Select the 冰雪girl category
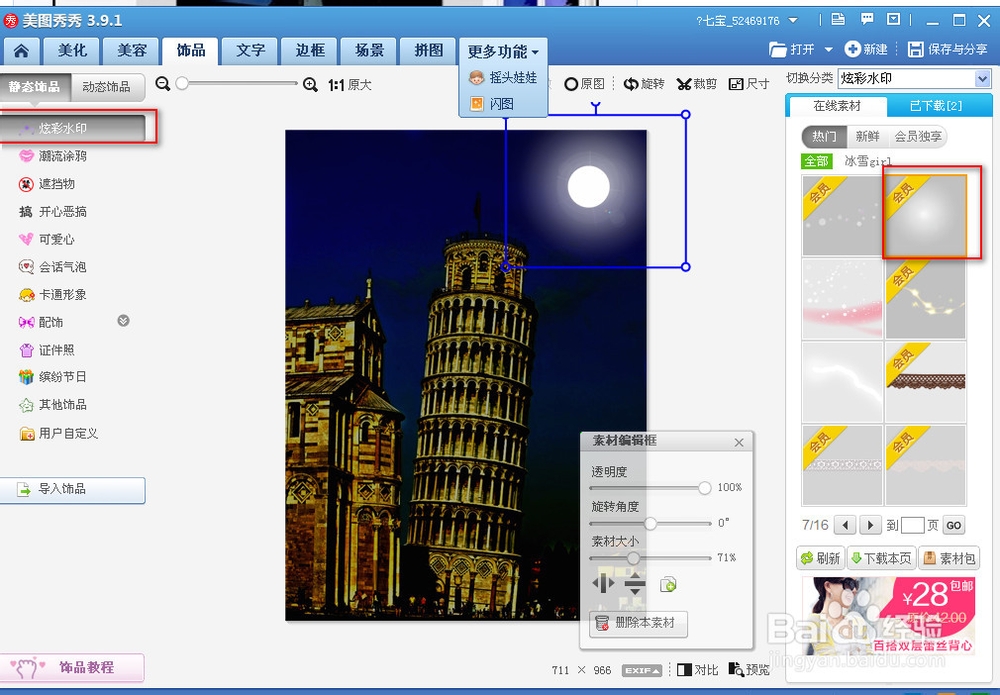Image resolution: width=1000 pixels, height=695 pixels. (x=868, y=161)
